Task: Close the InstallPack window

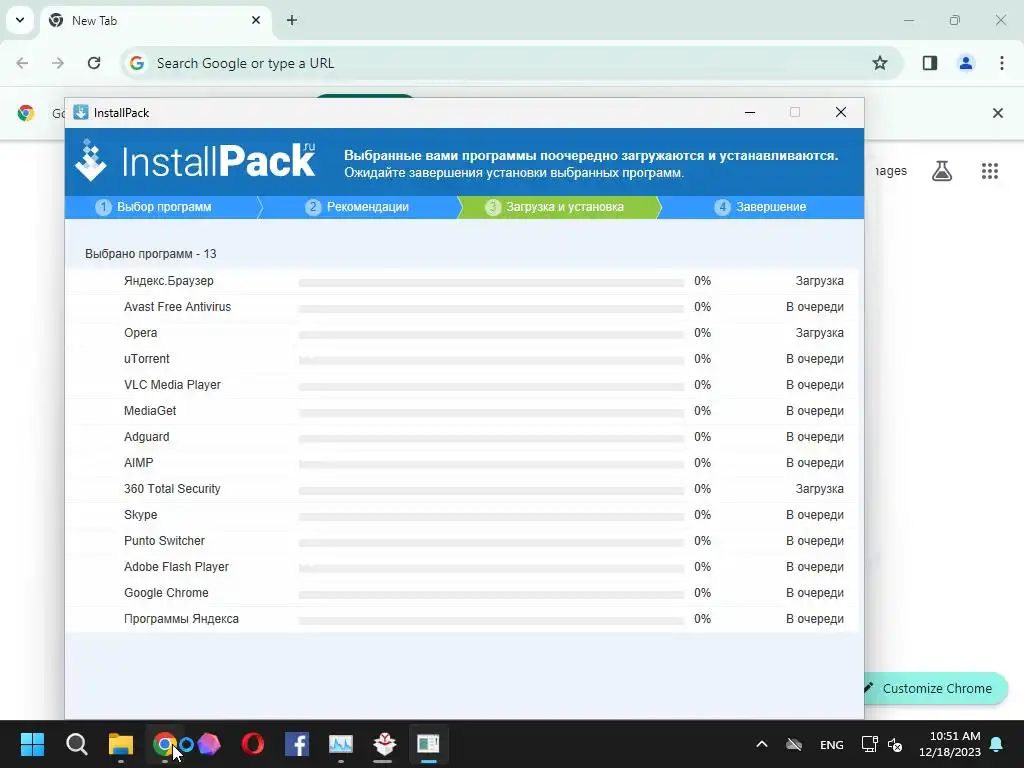Action: pyautogui.click(x=841, y=112)
